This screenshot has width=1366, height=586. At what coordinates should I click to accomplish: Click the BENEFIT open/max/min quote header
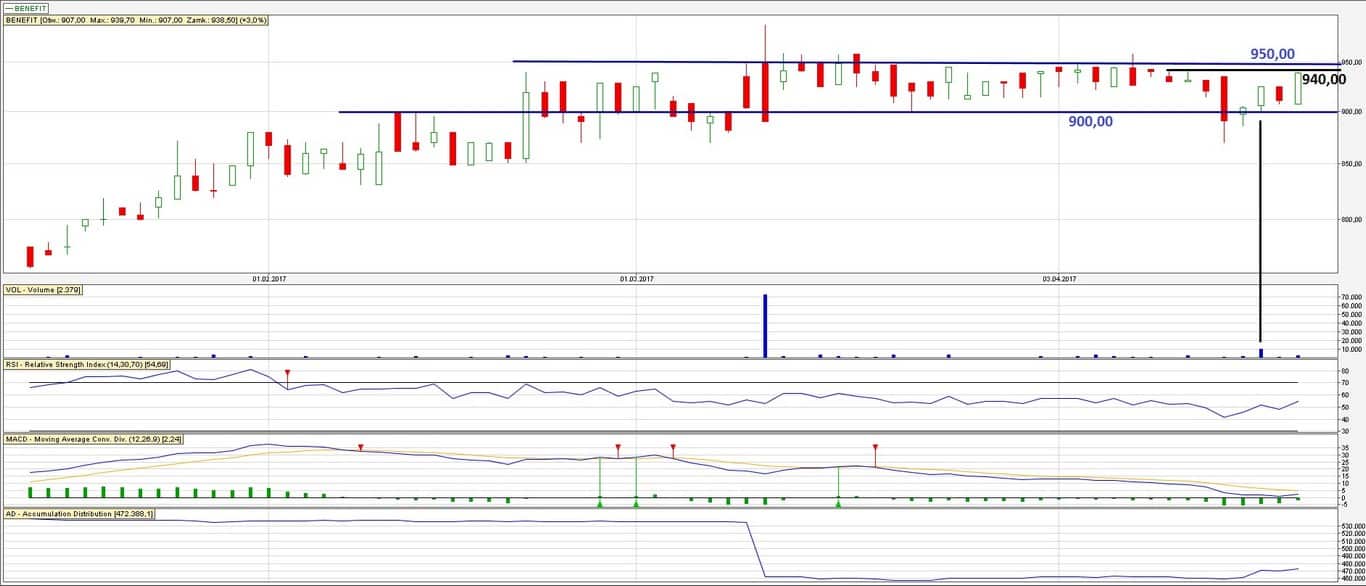(x=136, y=20)
